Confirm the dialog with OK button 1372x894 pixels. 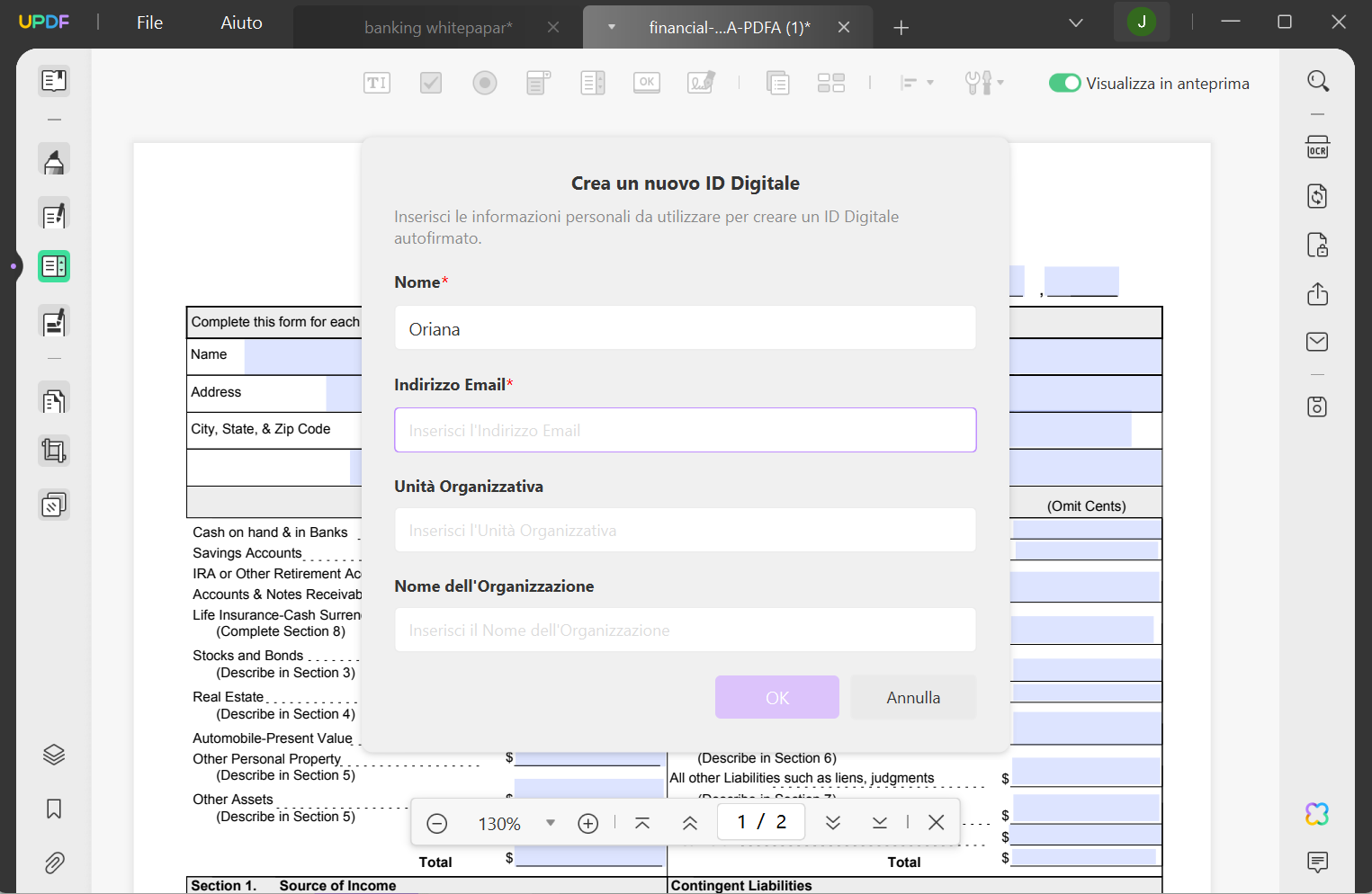(x=777, y=697)
